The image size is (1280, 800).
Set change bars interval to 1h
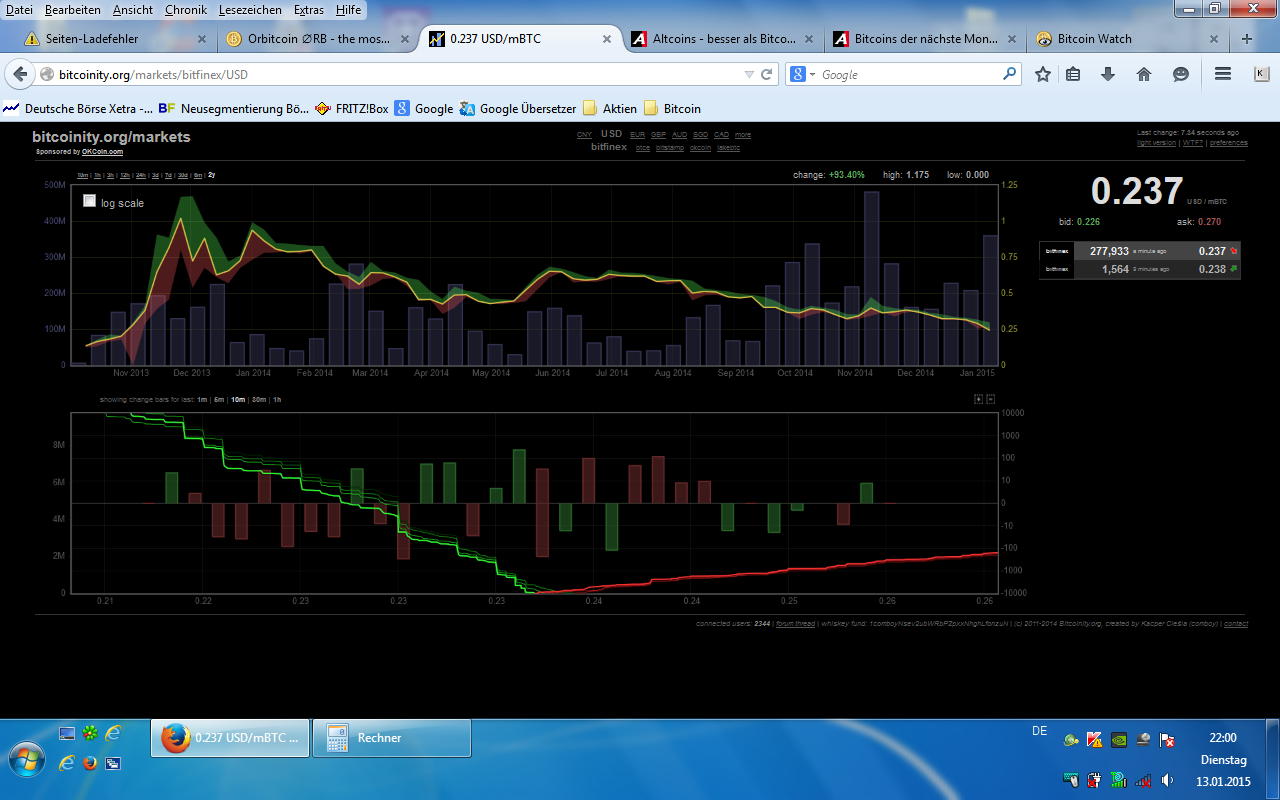(x=277, y=400)
